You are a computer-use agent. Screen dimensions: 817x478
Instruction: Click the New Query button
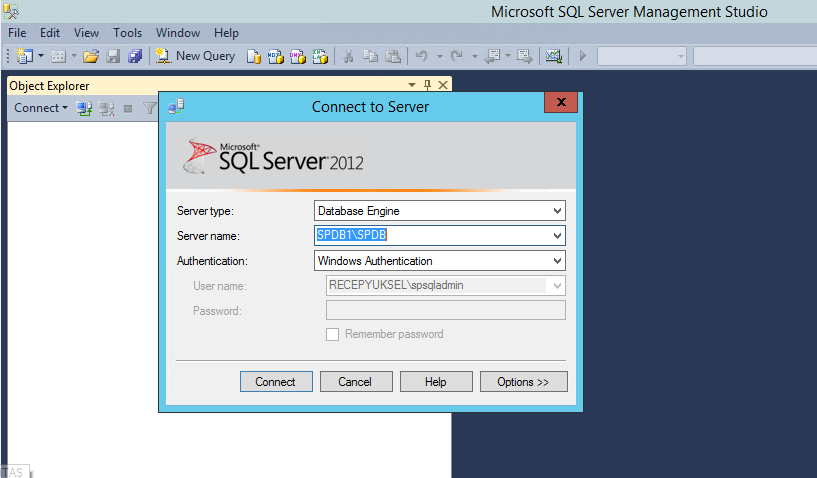pos(195,56)
